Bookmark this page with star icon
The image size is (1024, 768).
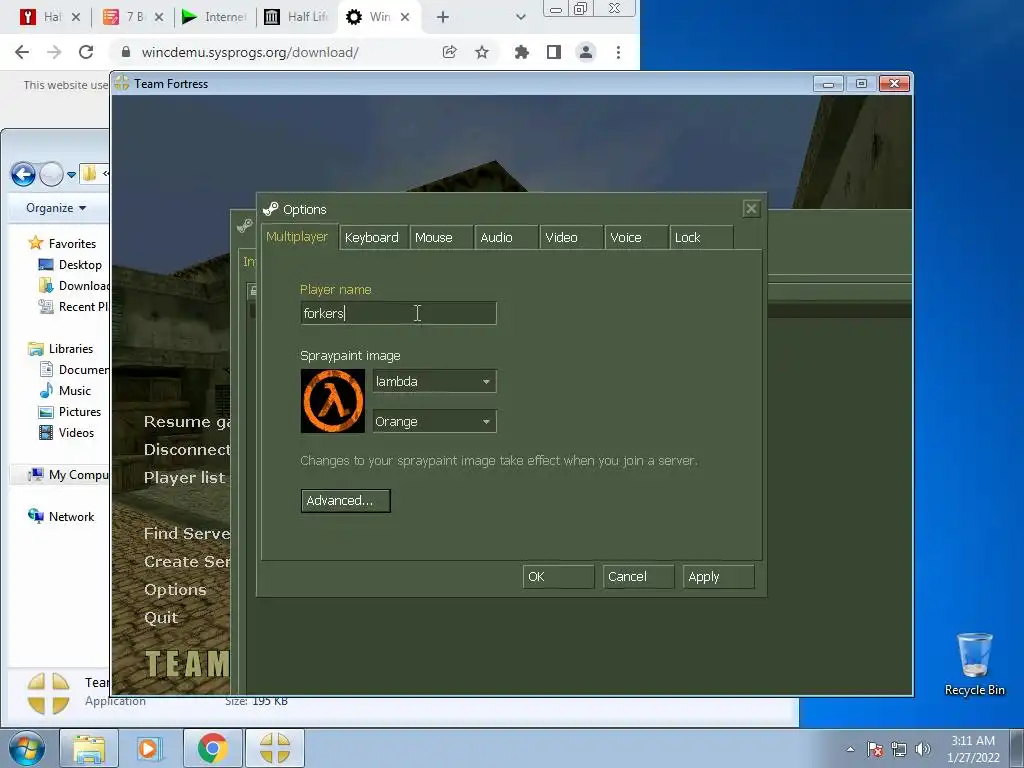point(482,52)
